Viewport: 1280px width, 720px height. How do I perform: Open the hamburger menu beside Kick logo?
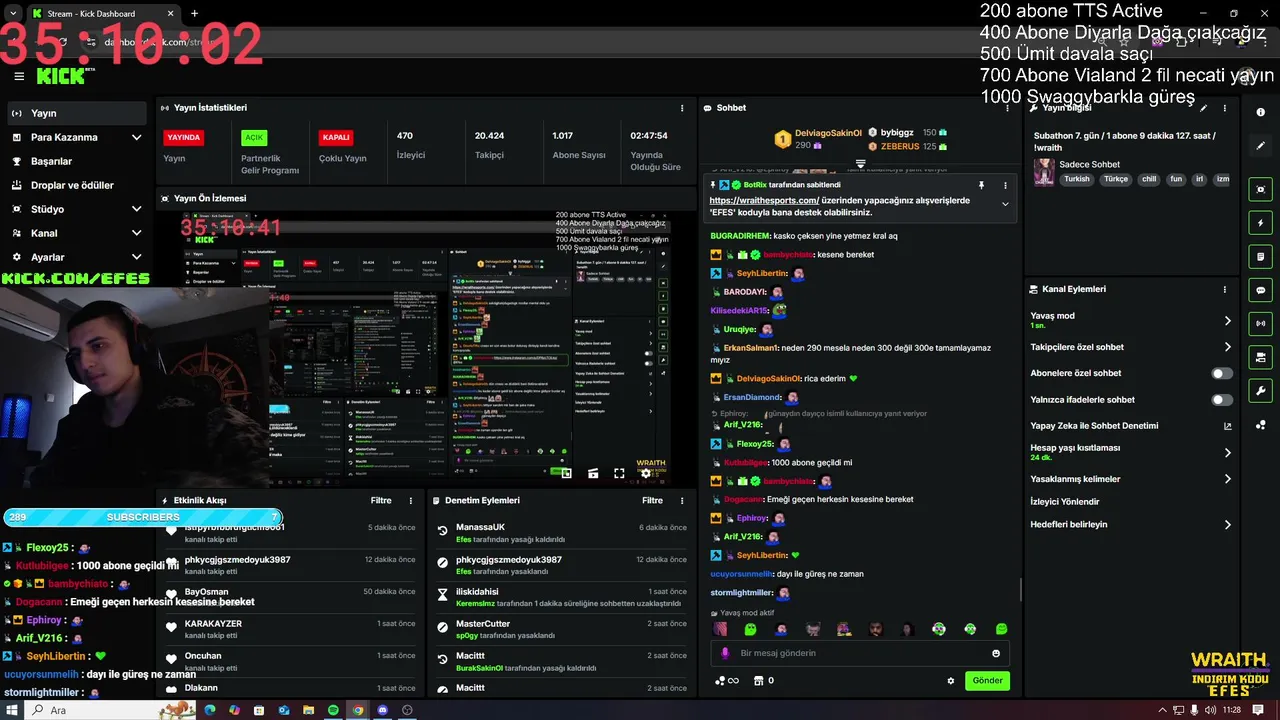coord(19,76)
